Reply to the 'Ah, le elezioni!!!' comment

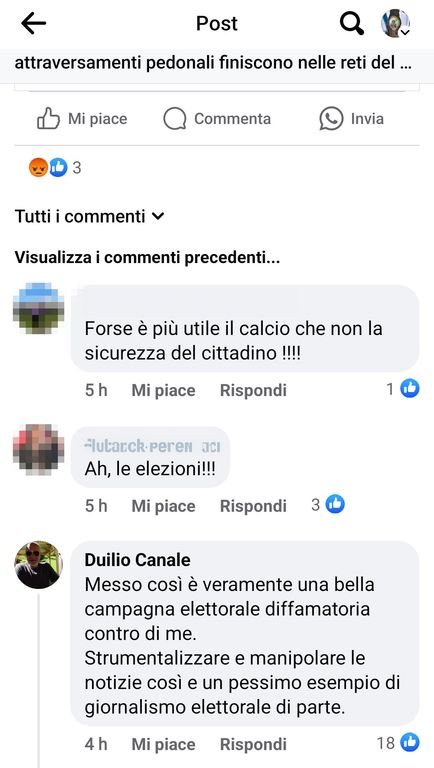(x=253, y=505)
